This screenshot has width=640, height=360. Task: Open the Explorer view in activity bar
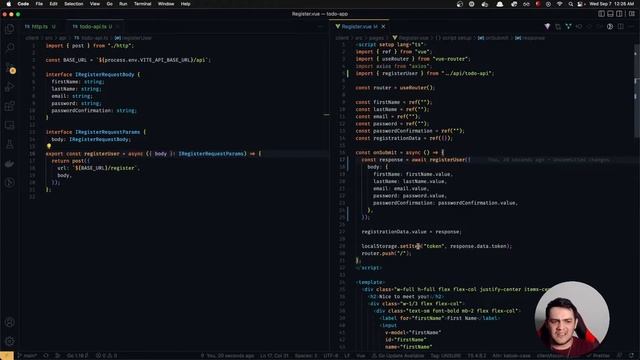point(10,29)
